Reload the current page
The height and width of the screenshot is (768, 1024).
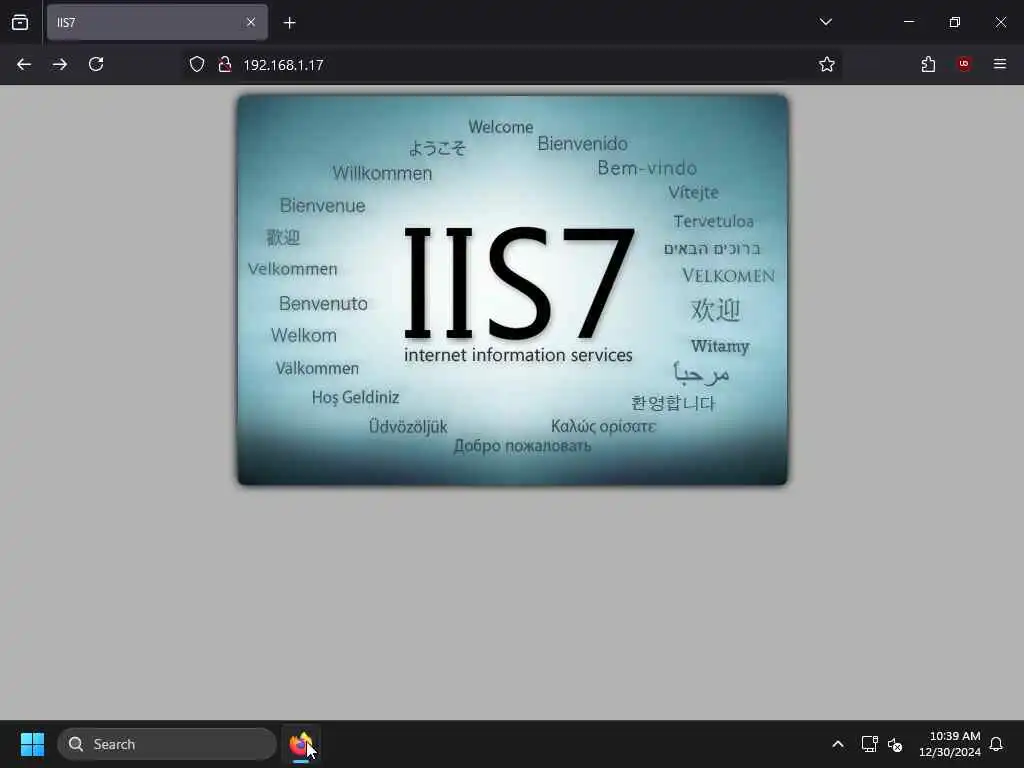[x=96, y=64]
